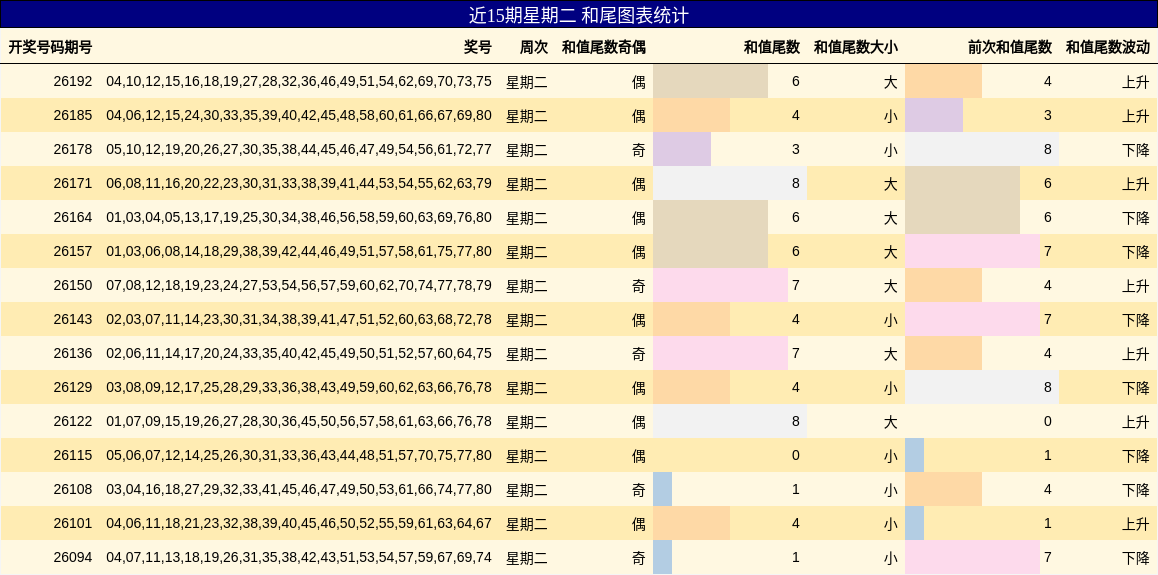Select issue number 26164

pos(73,217)
